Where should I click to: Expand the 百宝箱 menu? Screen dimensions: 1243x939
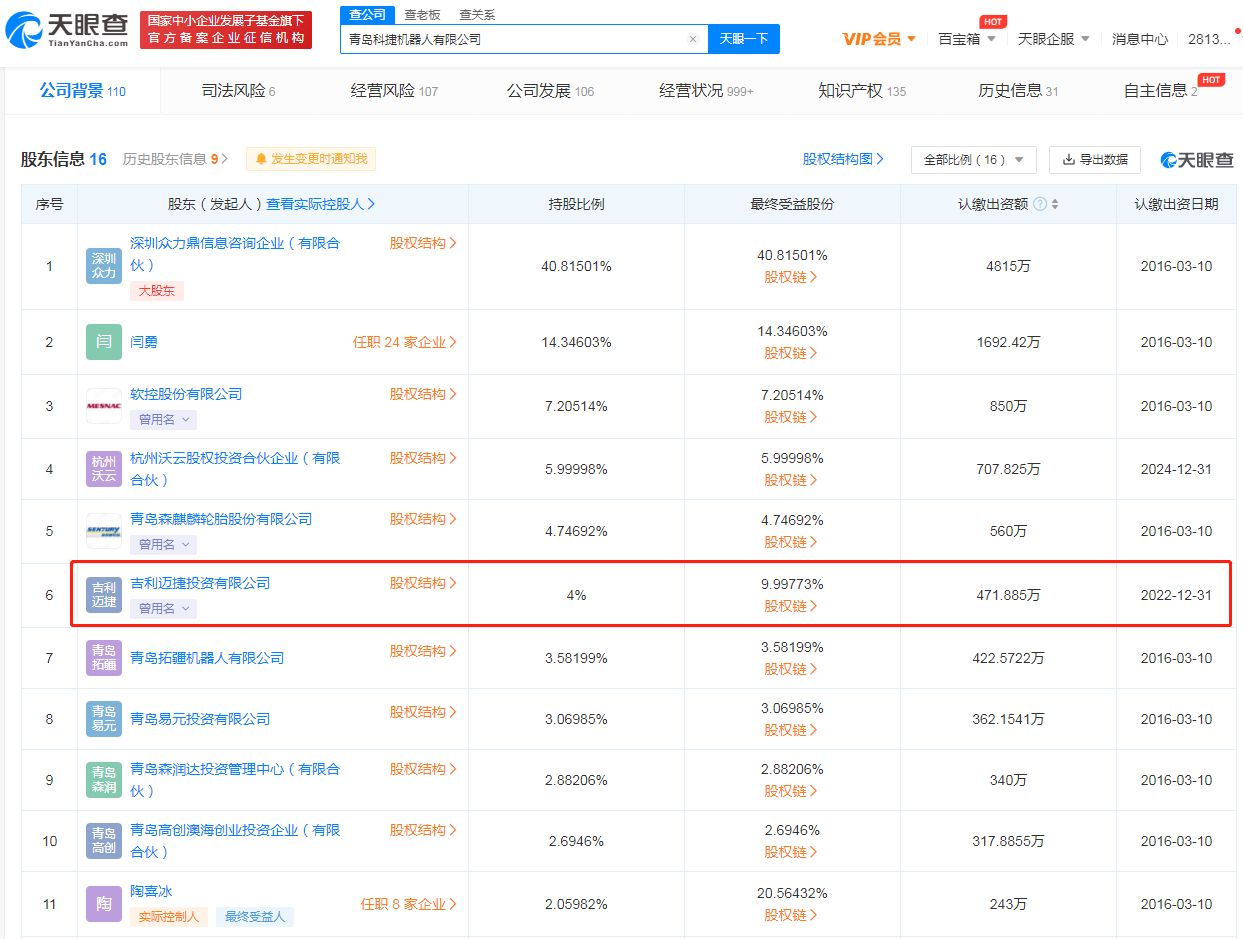967,39
